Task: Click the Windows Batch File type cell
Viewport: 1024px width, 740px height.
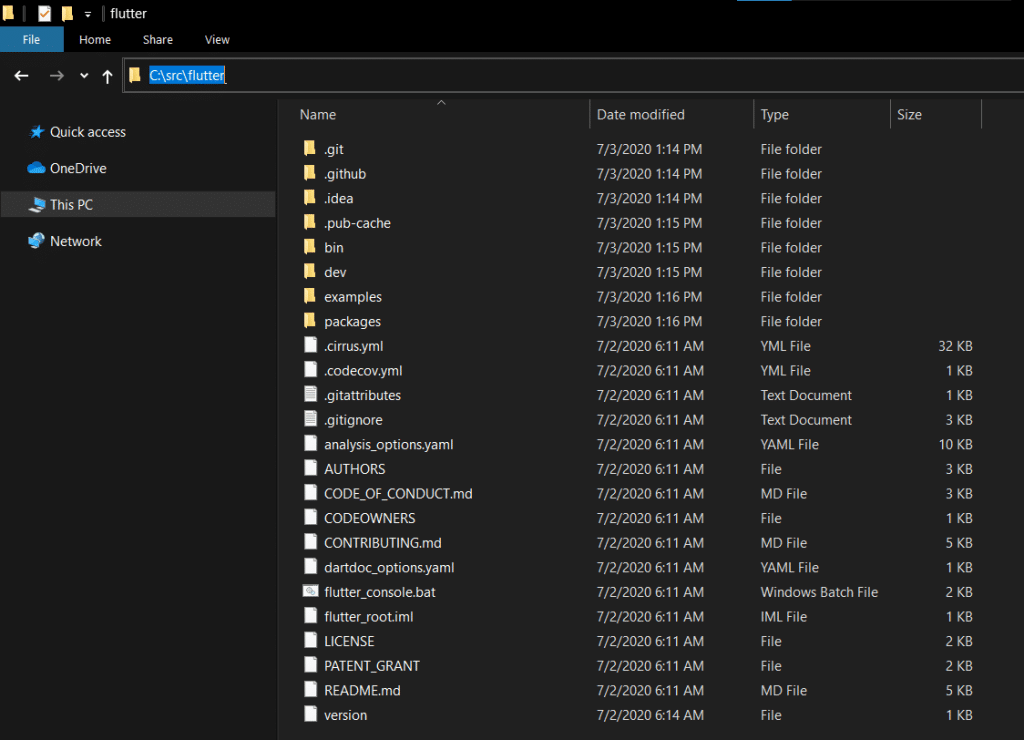Action: point(819,592)
